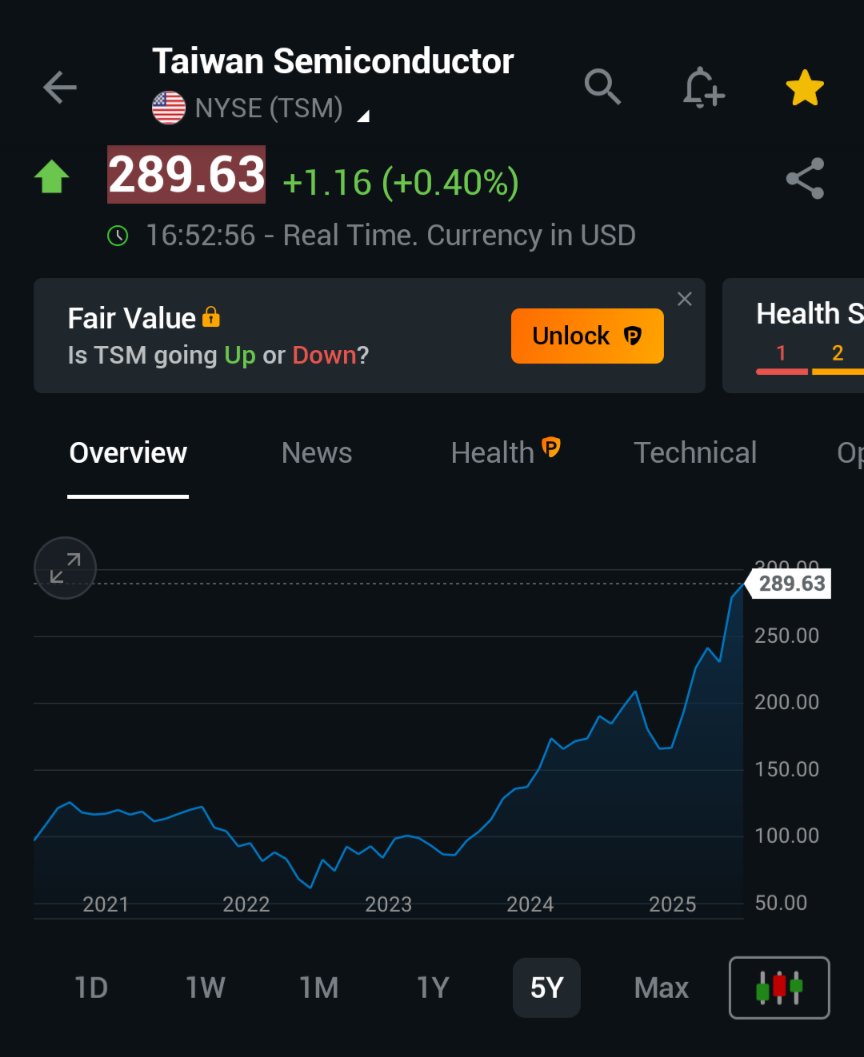This screenshot has height=1057, width=864.
Task: Tap the +1.16 (+0.40%) change value
Action: click(400, 182)
